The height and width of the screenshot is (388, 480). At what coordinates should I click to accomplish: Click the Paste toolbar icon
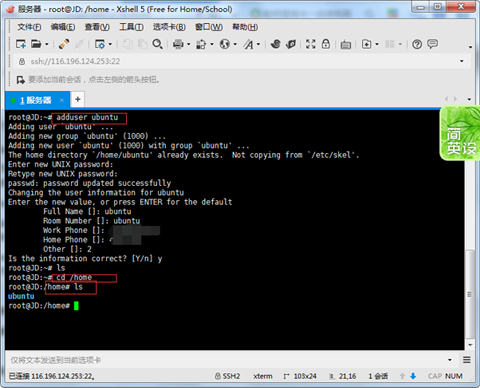click(143, 44)
